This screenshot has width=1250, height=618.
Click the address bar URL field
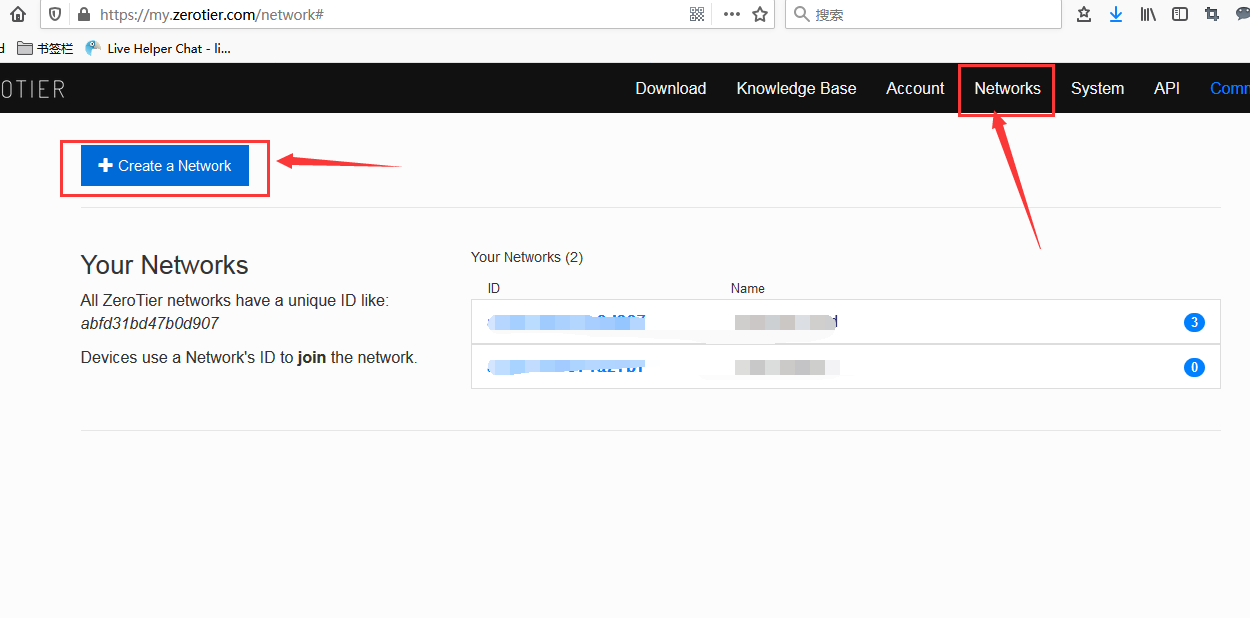coord(380,14)
